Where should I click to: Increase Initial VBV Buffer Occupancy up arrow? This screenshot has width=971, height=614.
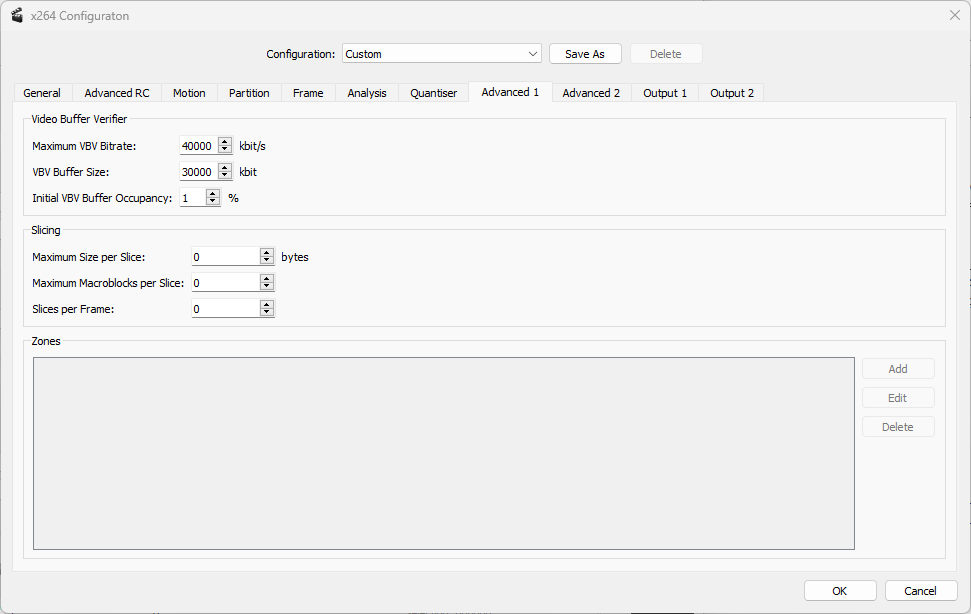[x=213, y=194]
